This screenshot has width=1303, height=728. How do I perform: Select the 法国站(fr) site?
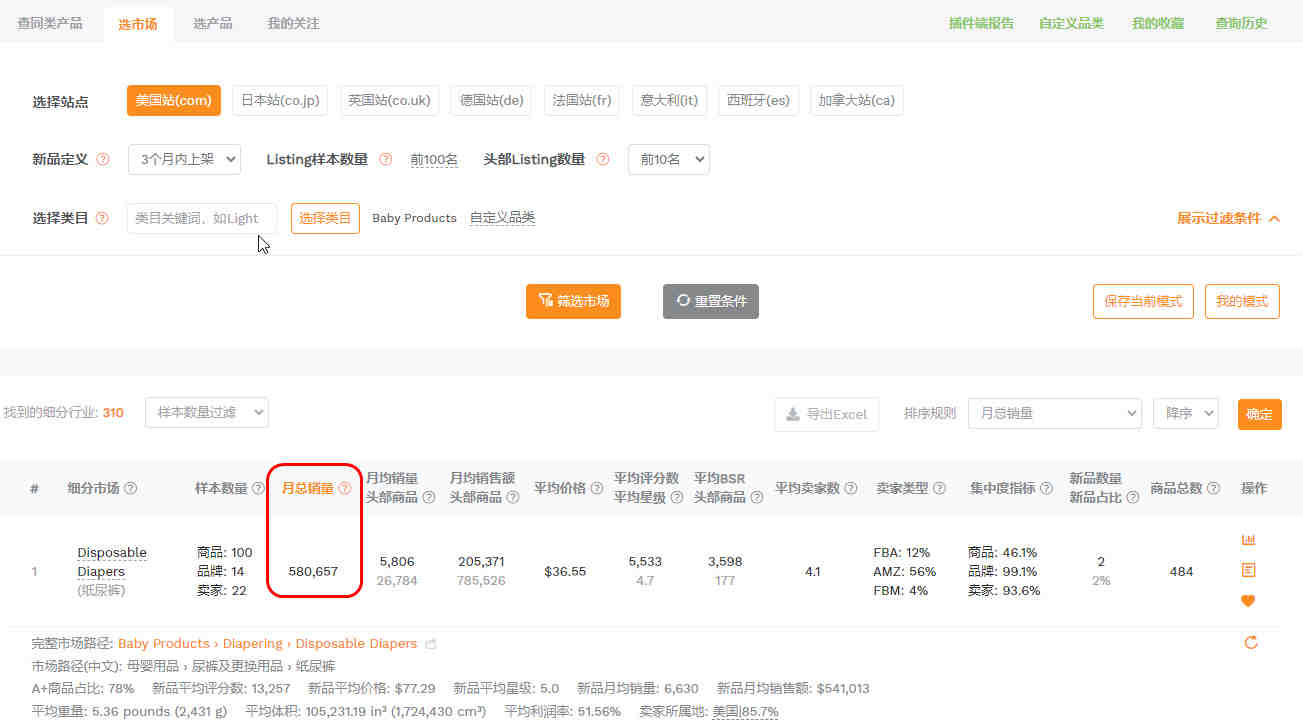(582, 100)
